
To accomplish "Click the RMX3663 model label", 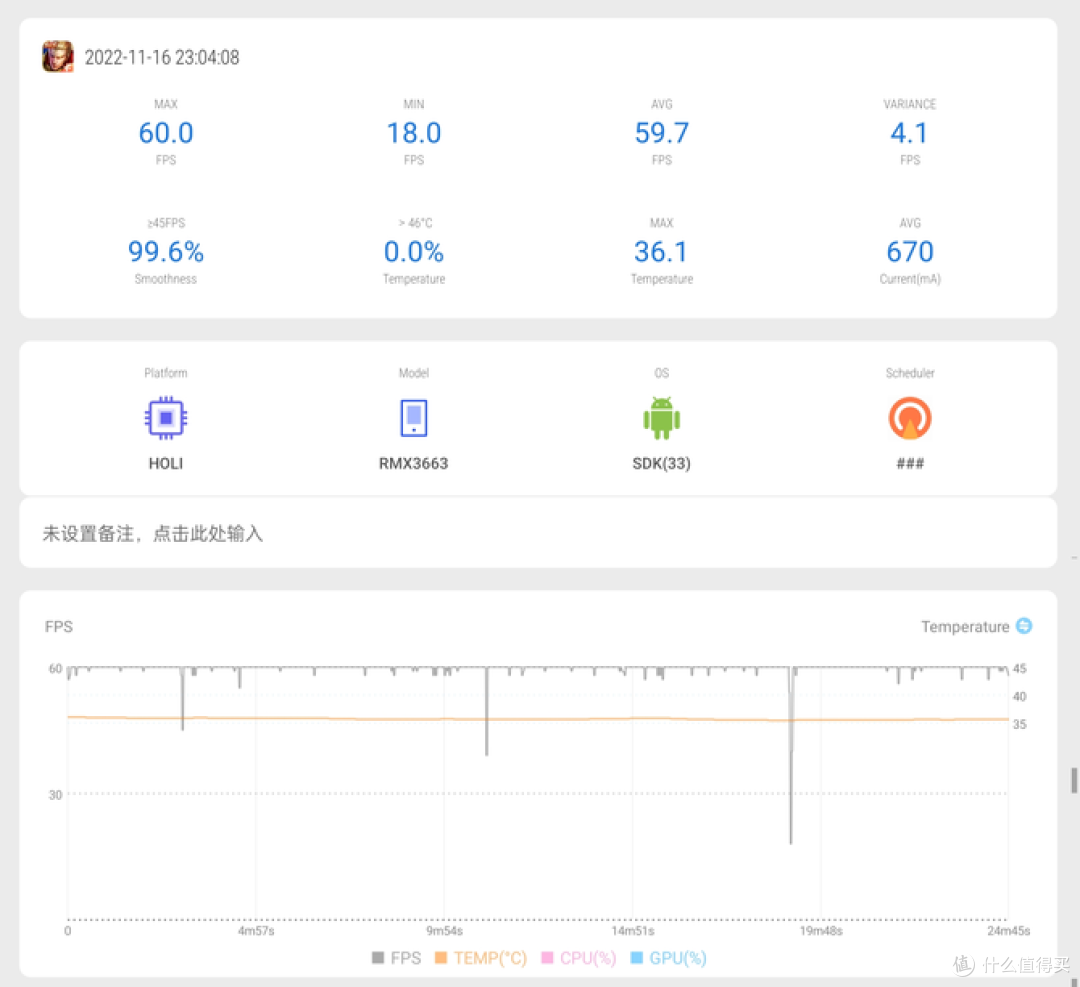I will click(414, 464).
